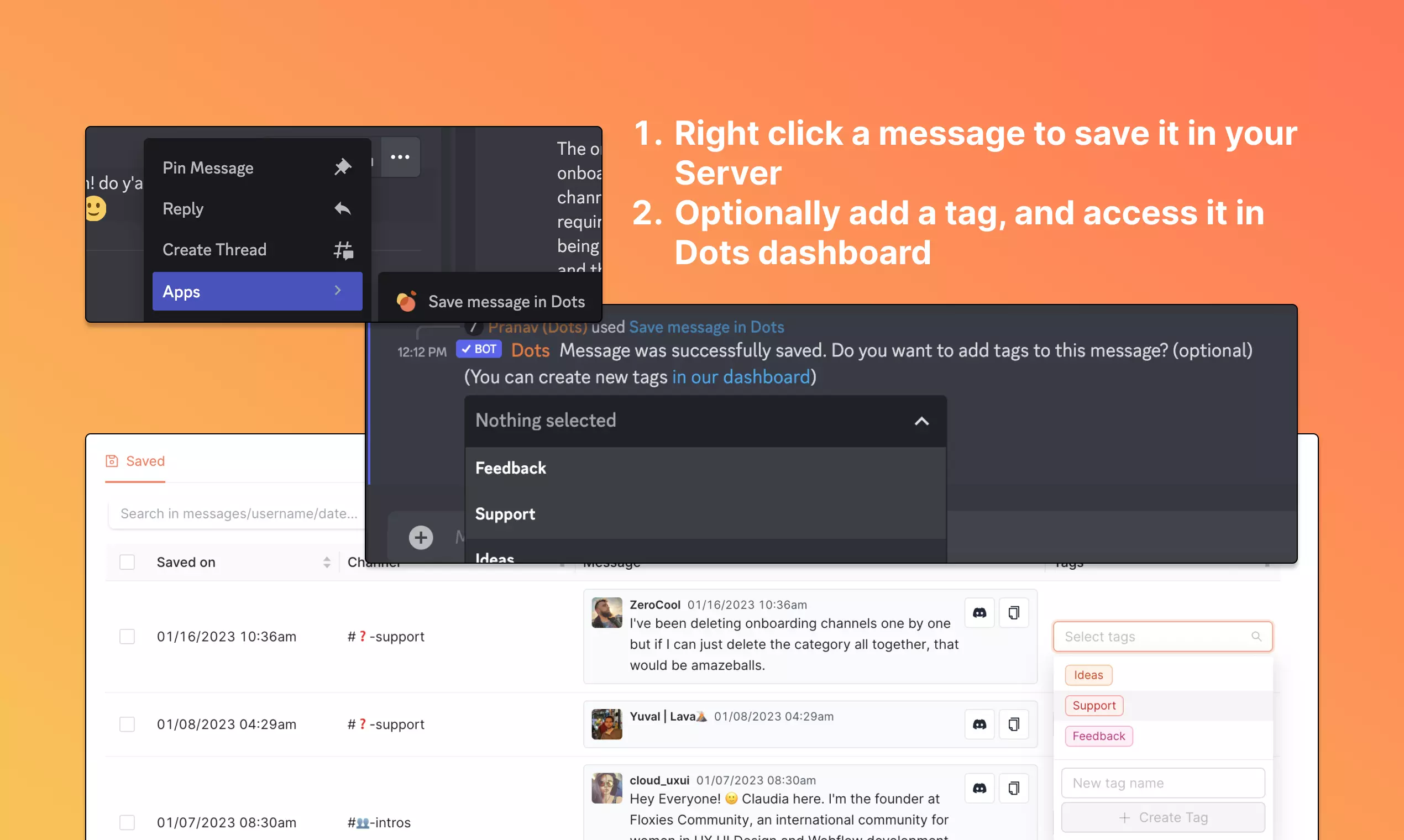Screen dimensions: 1404x840
Task: Click the Pin Message pin icon
Action: (343, 167)
